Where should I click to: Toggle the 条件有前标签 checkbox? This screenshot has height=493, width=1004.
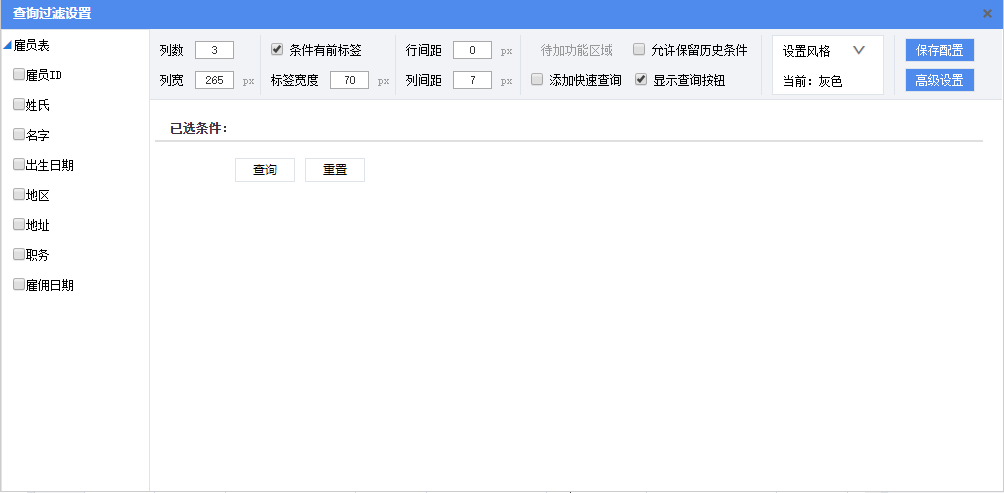coord(277,50)
